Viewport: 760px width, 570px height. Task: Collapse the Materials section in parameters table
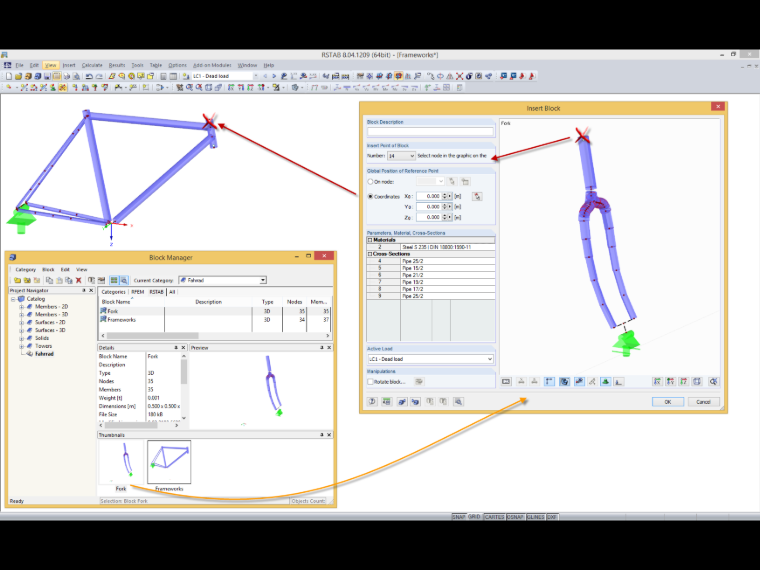pyautogui.click(x=370, y=240)
